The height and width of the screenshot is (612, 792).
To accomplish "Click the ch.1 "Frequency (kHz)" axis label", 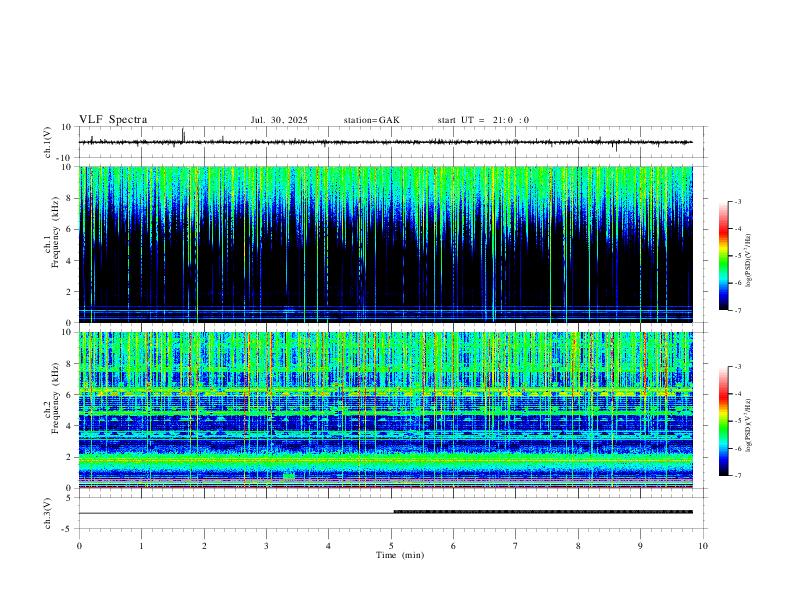I will click(x=55, y=231).
